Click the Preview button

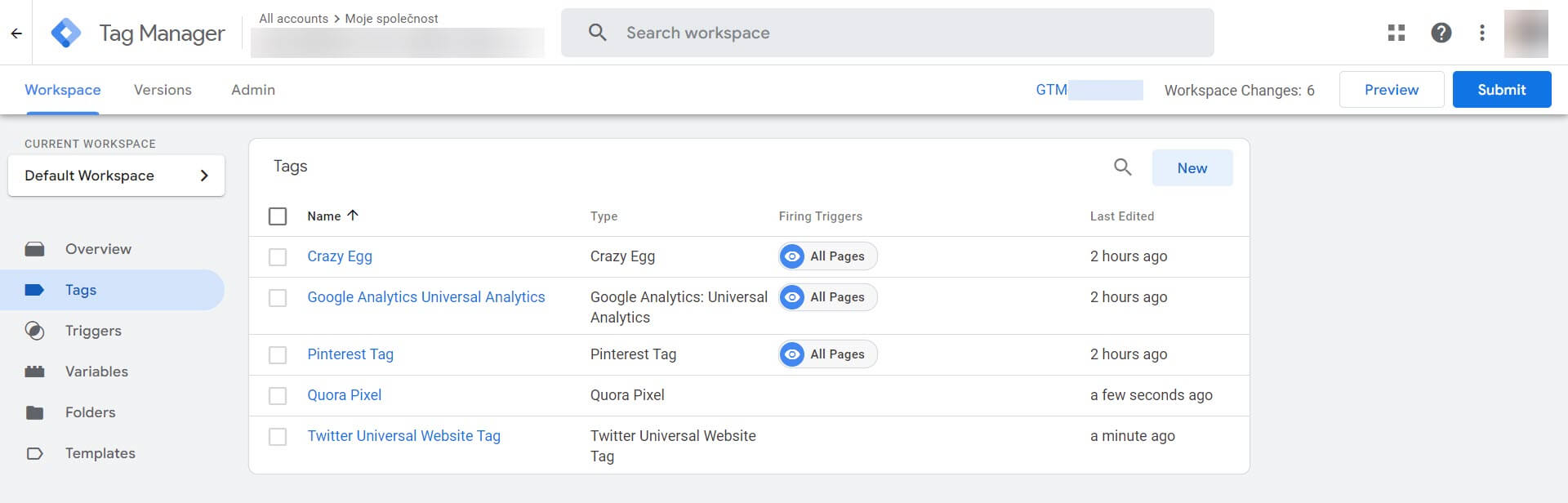1392,90
